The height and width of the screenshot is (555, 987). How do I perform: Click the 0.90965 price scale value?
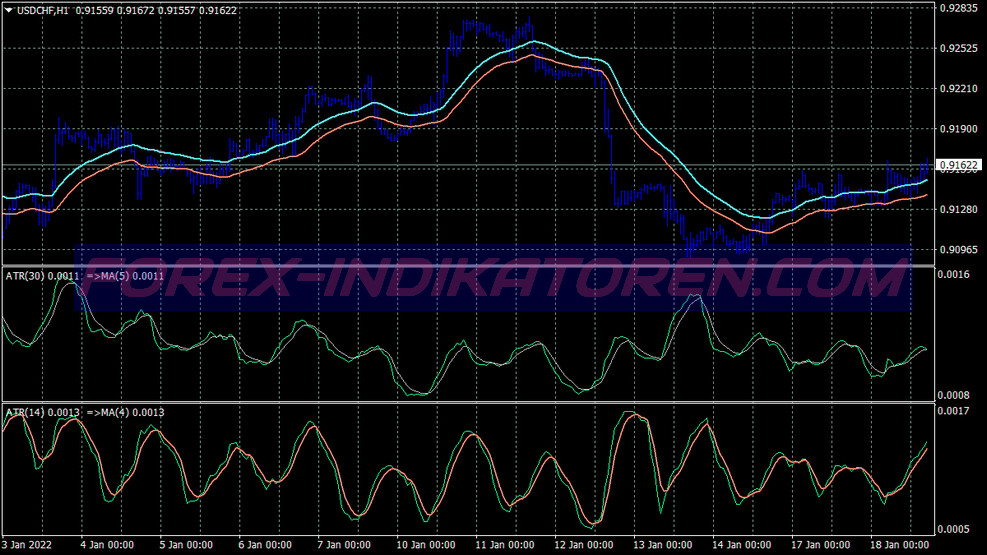[x=959, y=249]
